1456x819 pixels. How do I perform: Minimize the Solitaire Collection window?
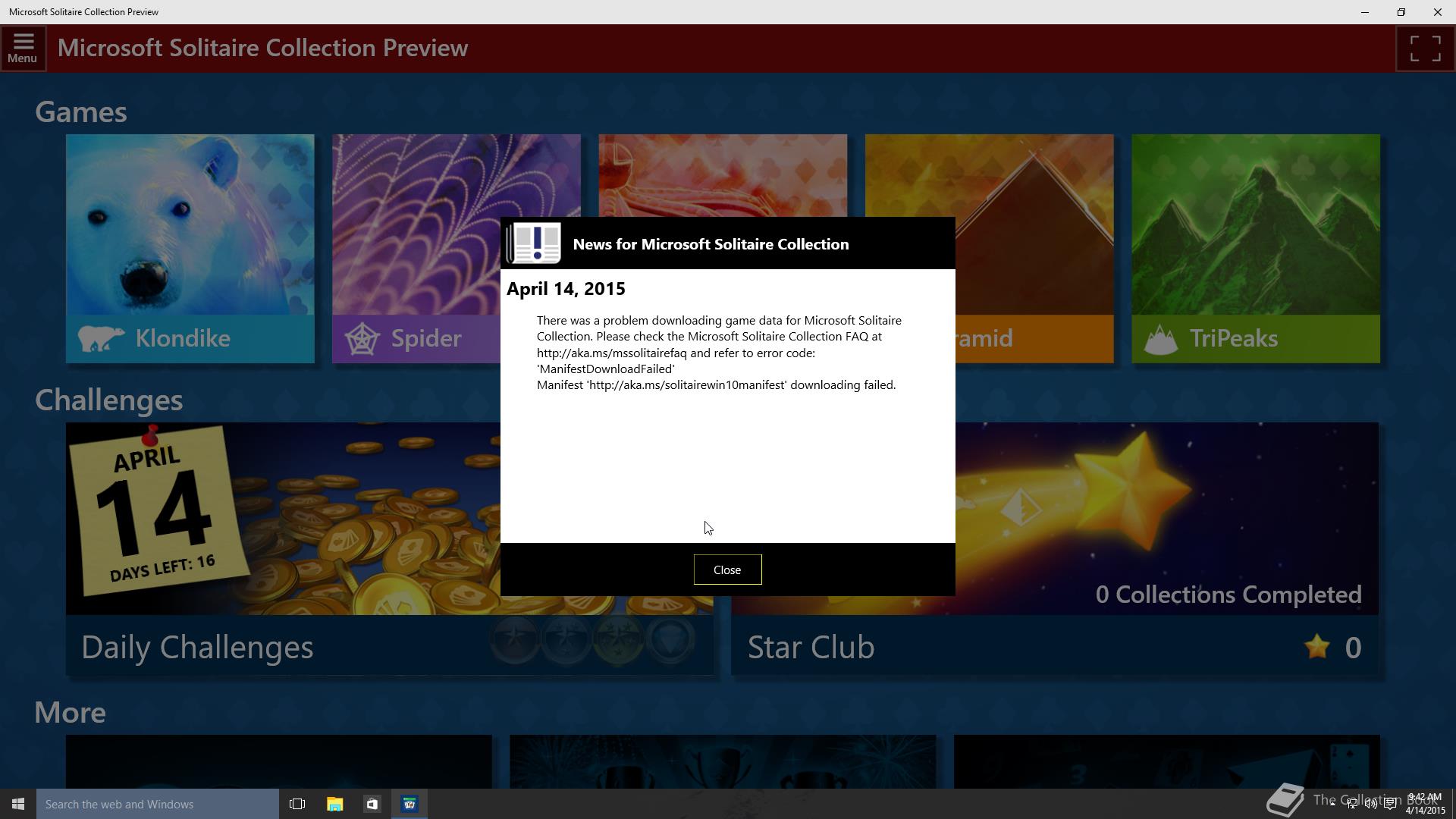[x=1365, y=12]
